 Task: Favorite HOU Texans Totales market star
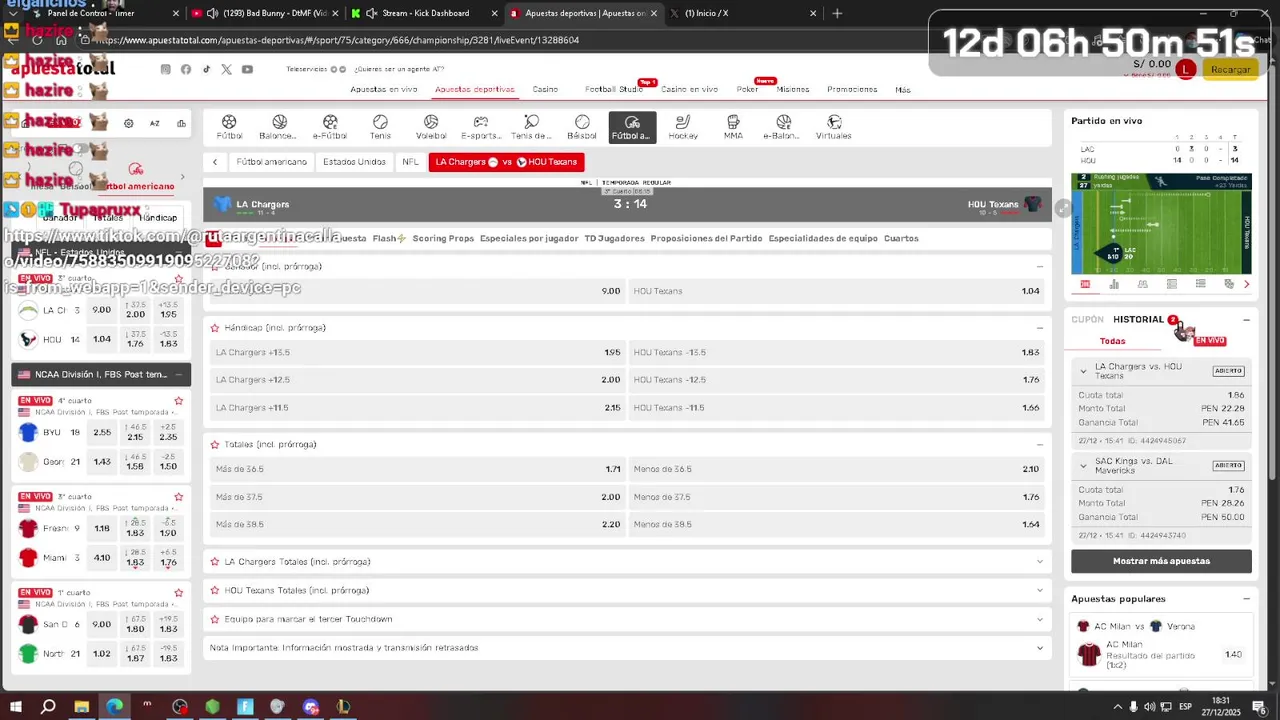click(x=214, y=590)
